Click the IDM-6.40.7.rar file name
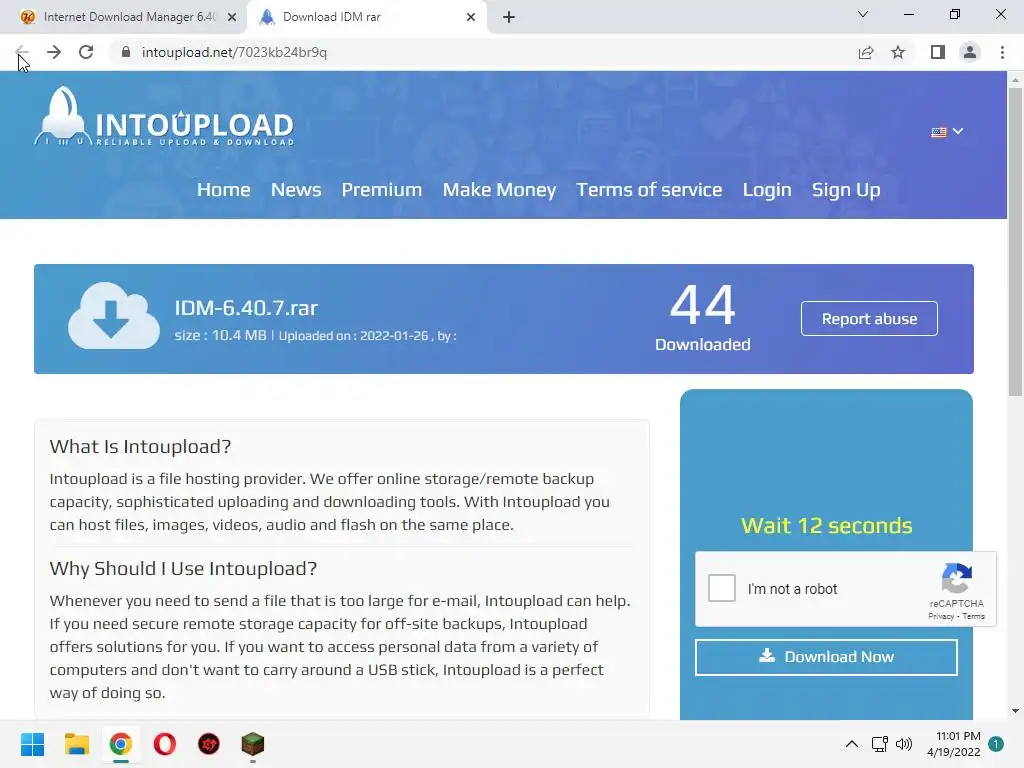This screenshot has width=1024, height=768. (246, 308)
